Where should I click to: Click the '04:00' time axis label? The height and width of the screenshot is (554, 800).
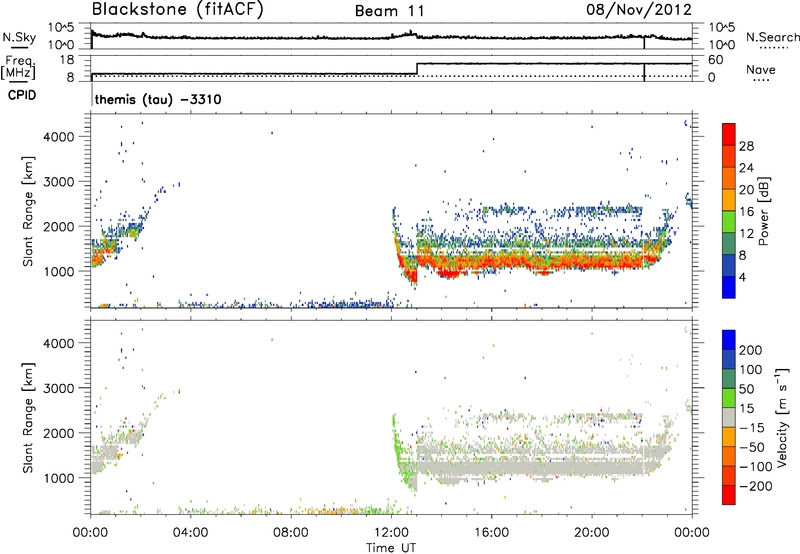[x=190, y=533]
